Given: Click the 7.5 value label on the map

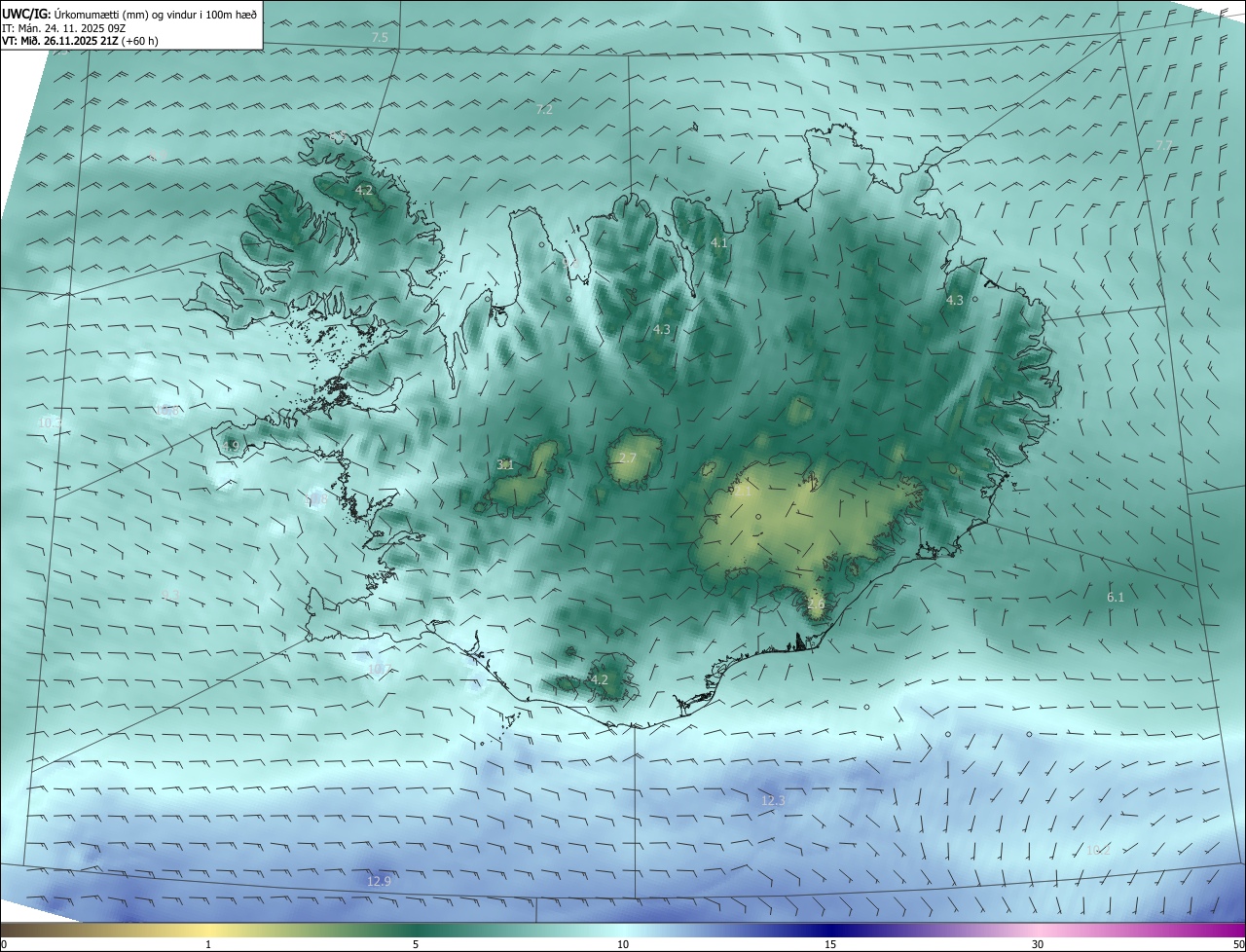Looking at the screenshot, I should coord(380,37).
